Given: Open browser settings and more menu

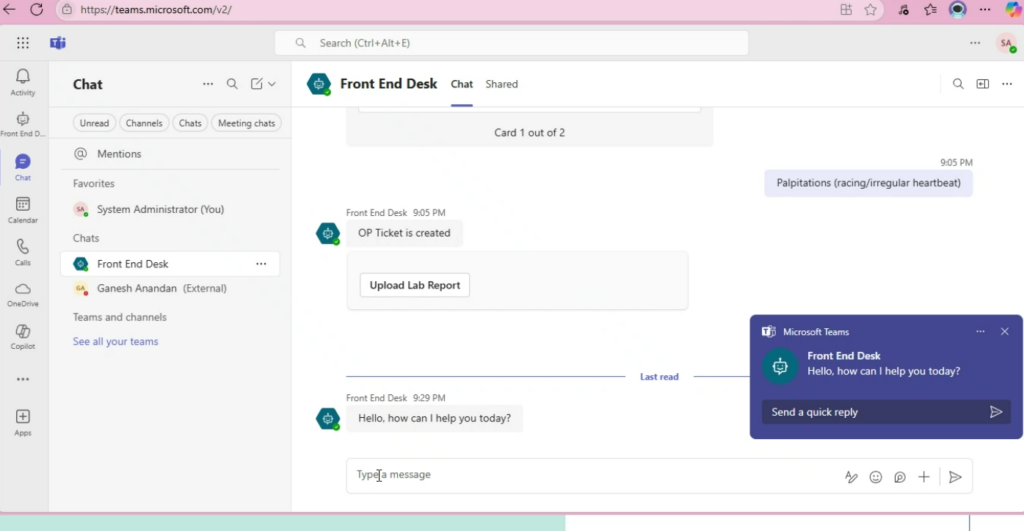Looking at the screenshot, I should [x=985, y=10].
